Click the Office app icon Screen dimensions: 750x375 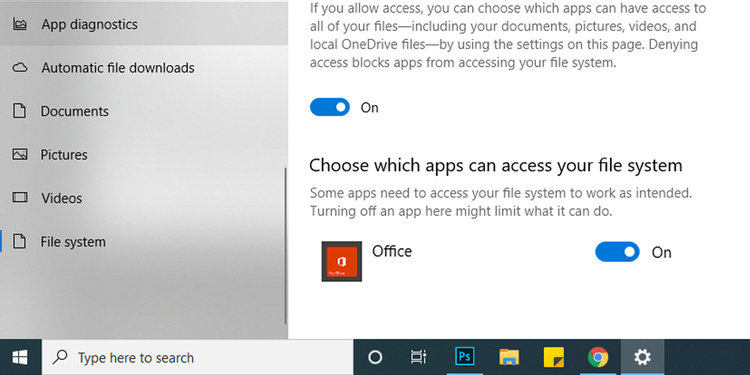point(342,261)
